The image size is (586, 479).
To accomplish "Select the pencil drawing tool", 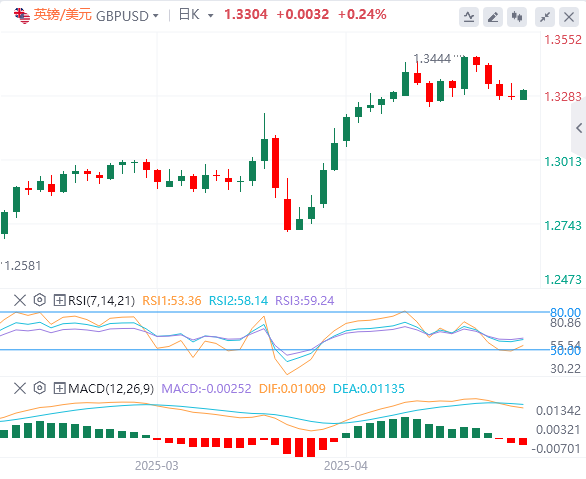I will point(493,17).
